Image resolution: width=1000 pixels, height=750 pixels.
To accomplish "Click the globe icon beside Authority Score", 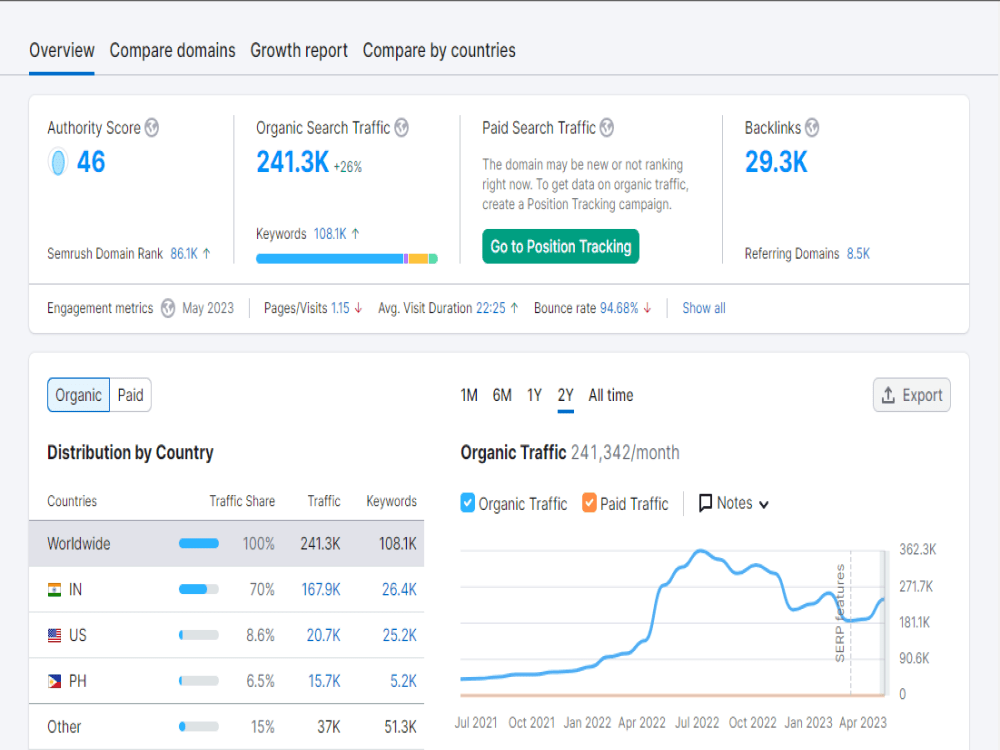I will coord(152,128).
